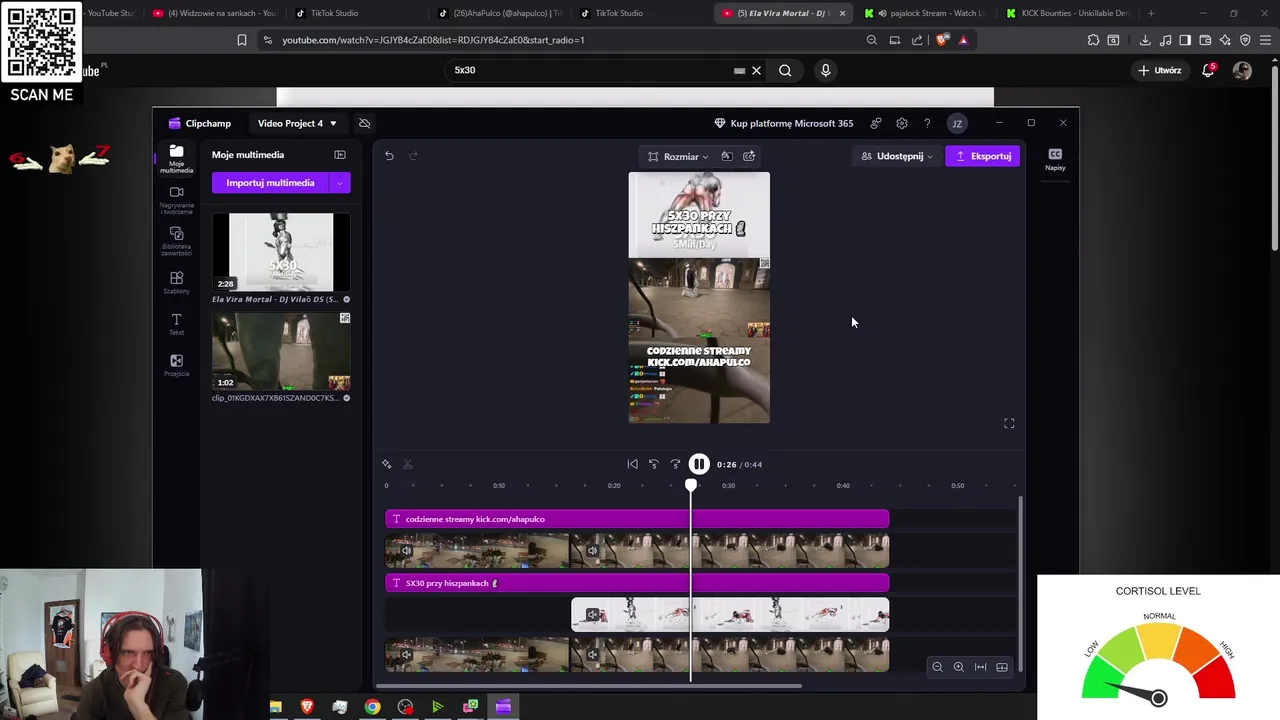Image resolution: width=1280 pixels, height=720 pixels.
Task: Toggle preview fullscreen mode
Action: click(1009, 423)
